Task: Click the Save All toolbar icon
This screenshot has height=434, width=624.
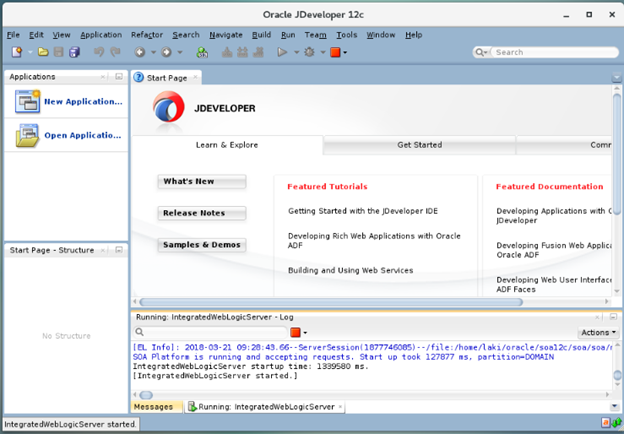Action: [x=75, y=52]
